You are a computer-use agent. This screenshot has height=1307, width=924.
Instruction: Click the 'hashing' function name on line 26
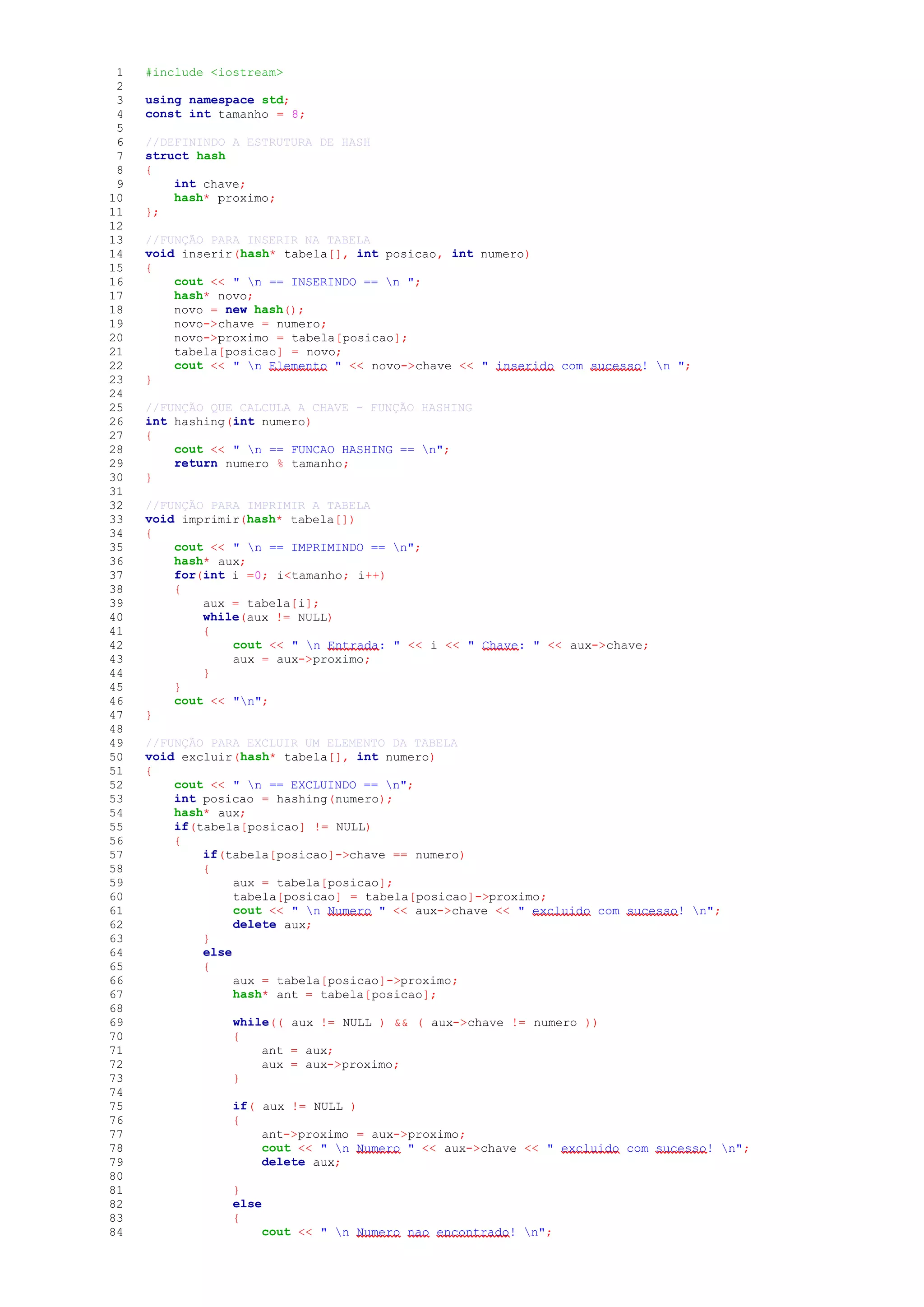point(200,422)
